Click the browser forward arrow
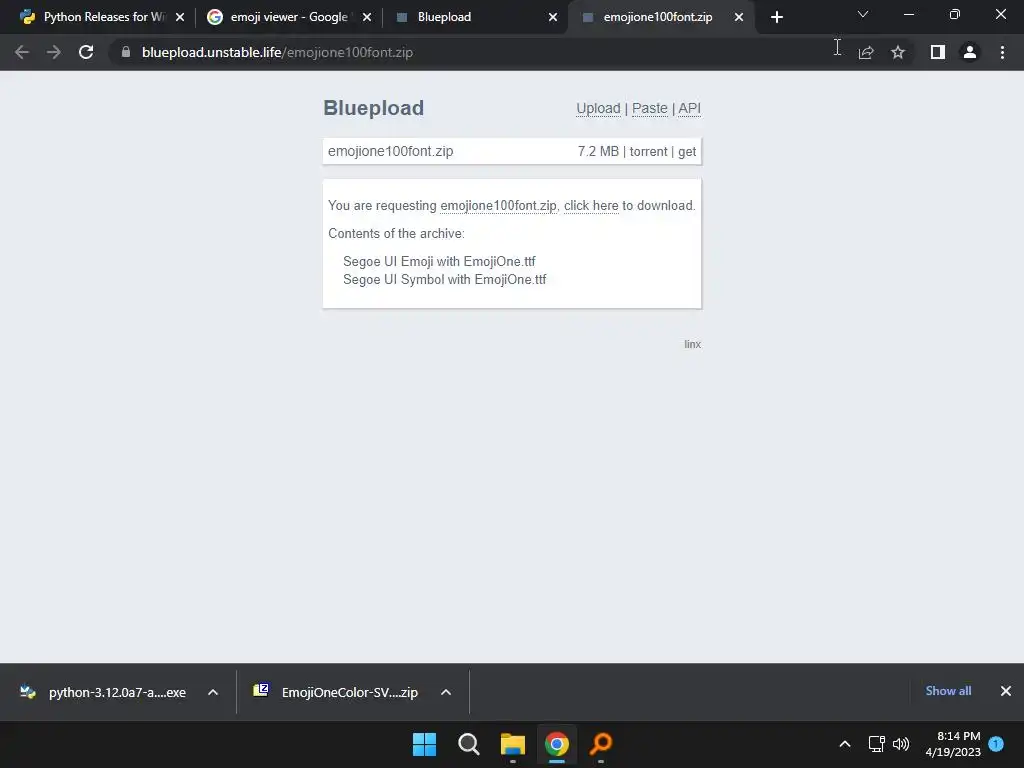The height and width of the screenshot is (768, 1024). click(x=54, y=52)
